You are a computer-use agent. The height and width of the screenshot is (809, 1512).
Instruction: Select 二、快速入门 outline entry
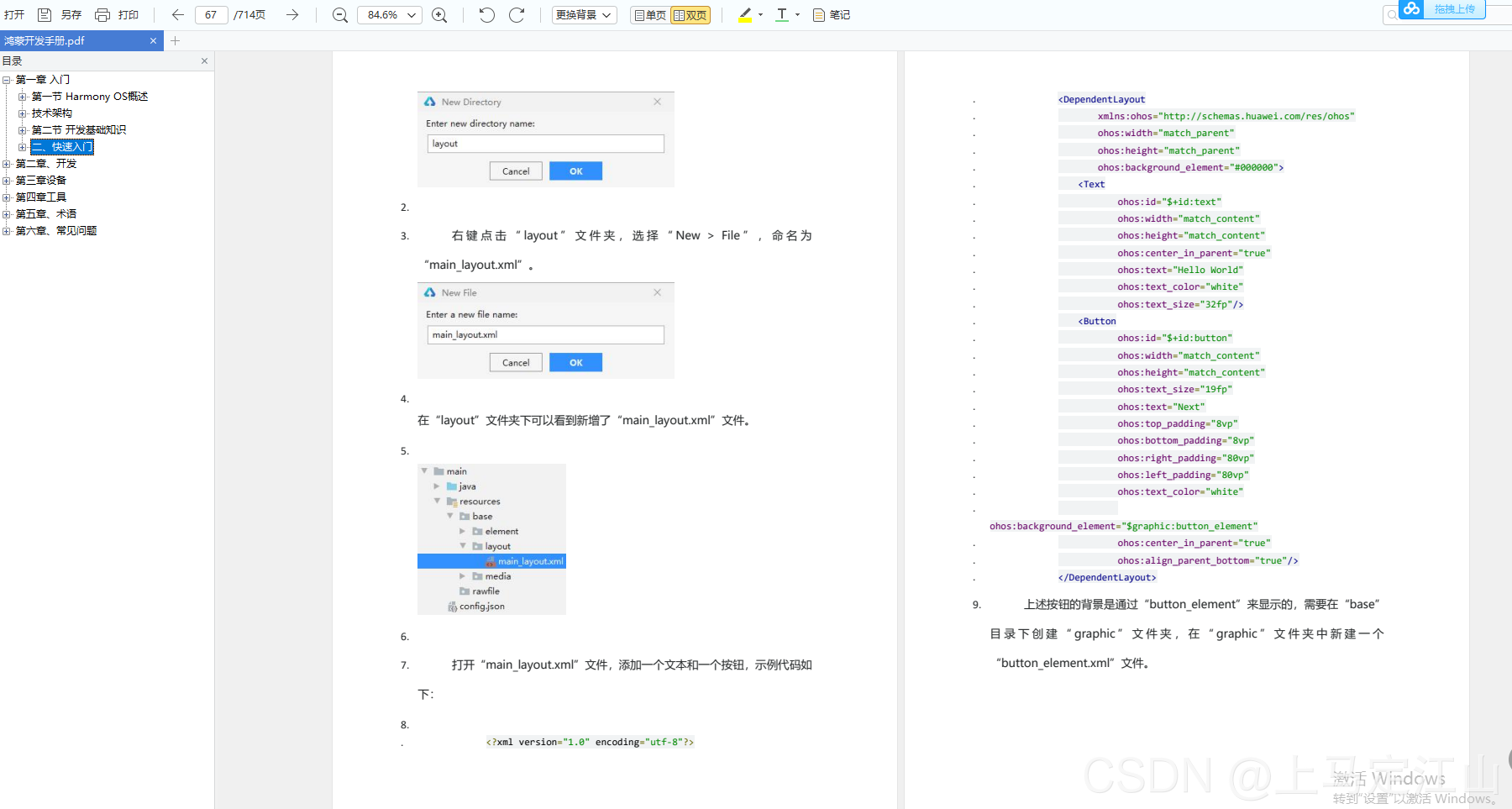pos(62,147)
